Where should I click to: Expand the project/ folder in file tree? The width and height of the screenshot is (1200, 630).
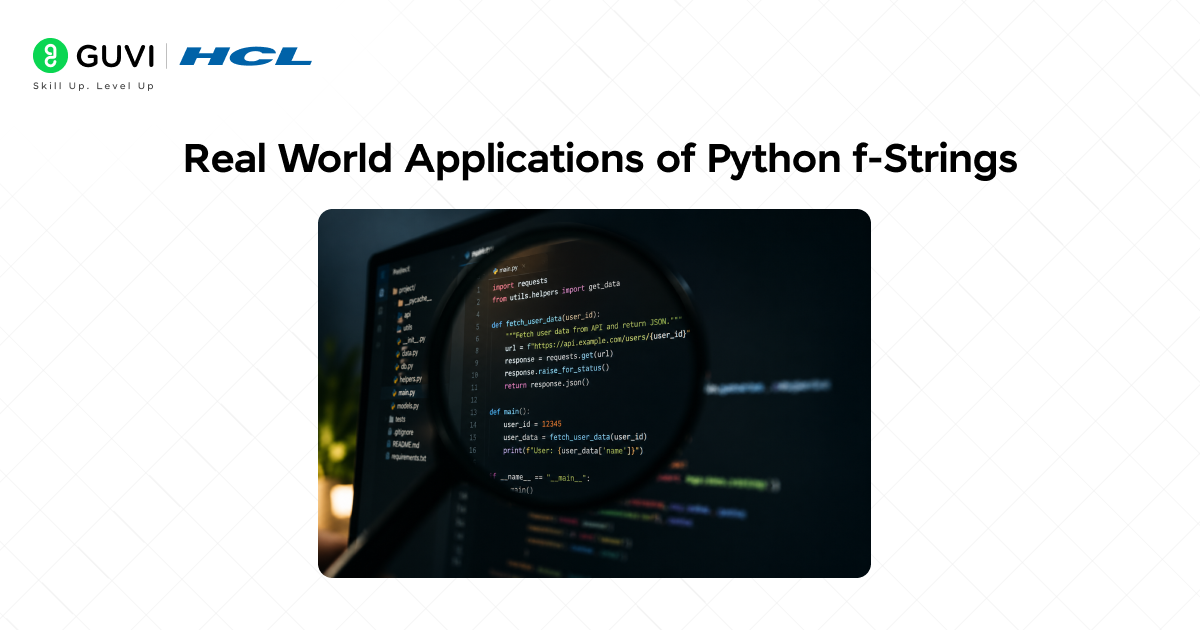coord(405,290)
